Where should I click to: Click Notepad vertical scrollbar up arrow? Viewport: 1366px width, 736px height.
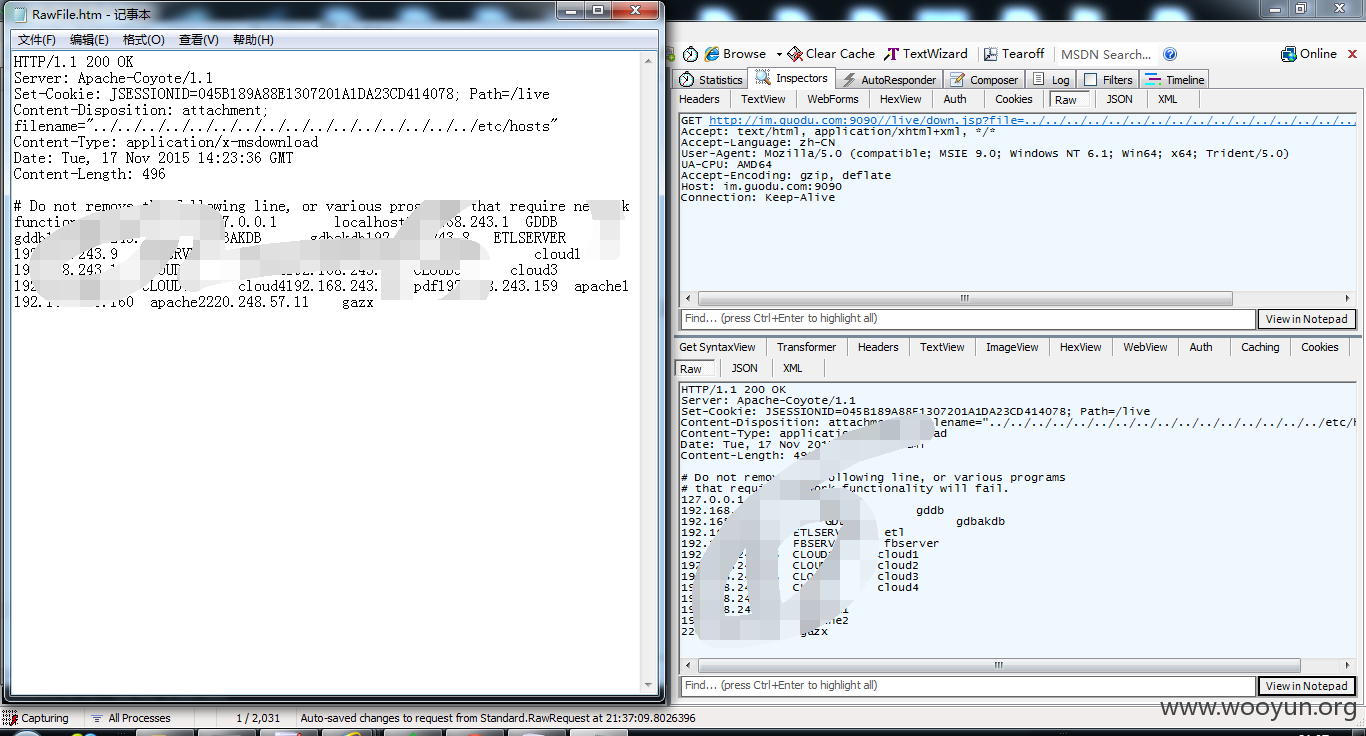(x=649, y=60)
